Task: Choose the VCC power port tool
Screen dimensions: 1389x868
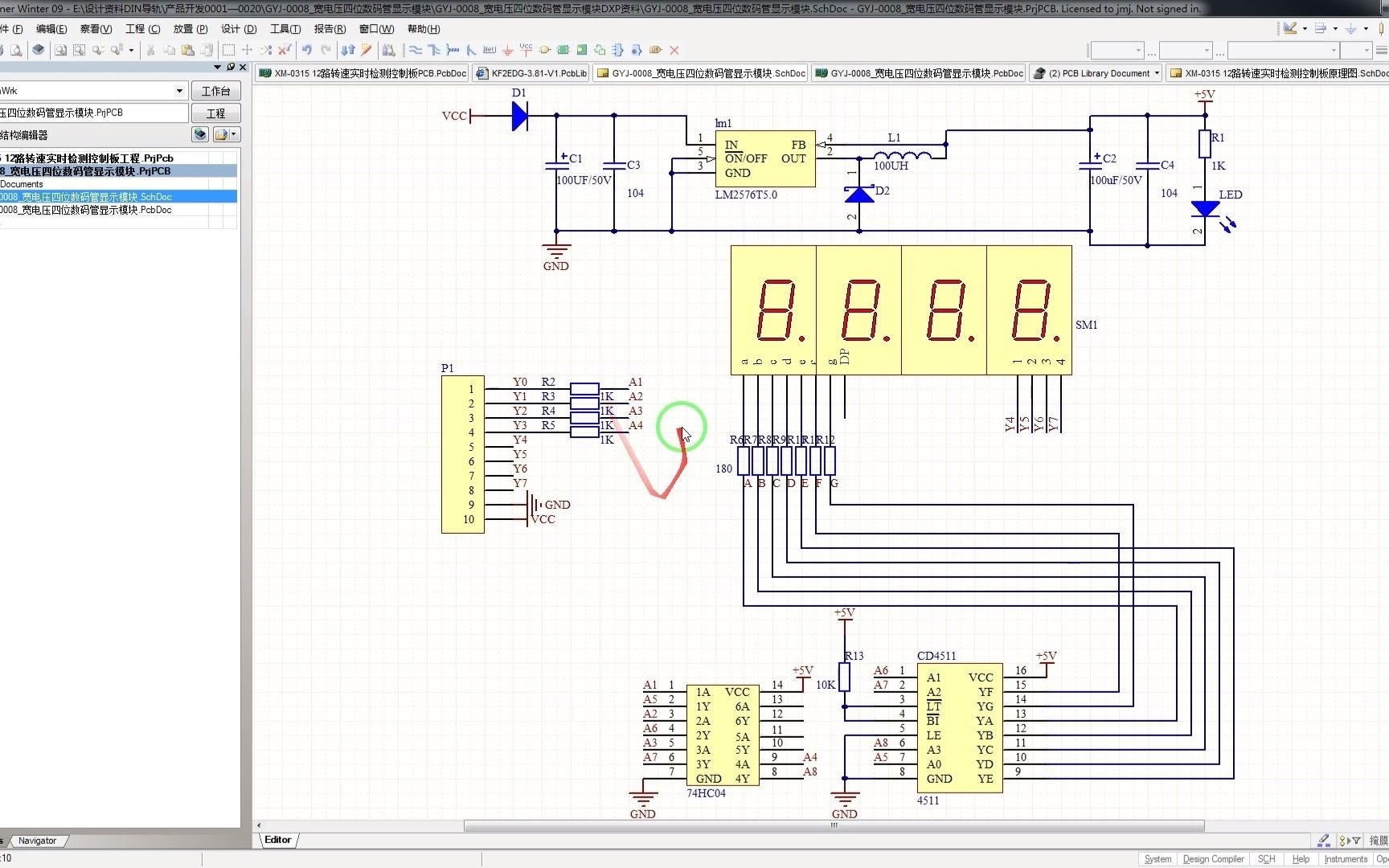Action: pyautogui.click(x=526, y=50)
